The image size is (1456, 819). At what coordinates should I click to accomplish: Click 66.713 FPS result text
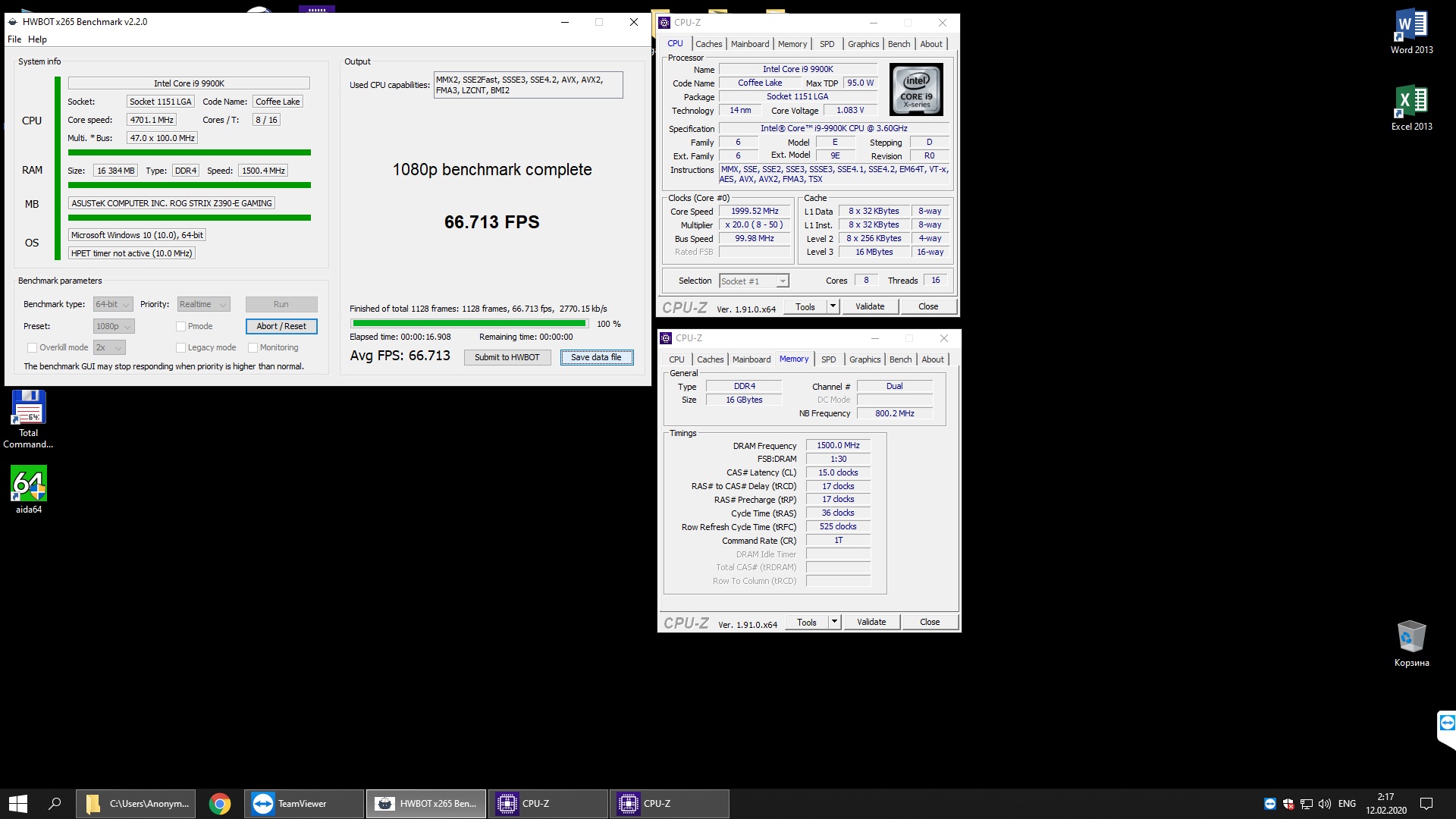(491, 222)
